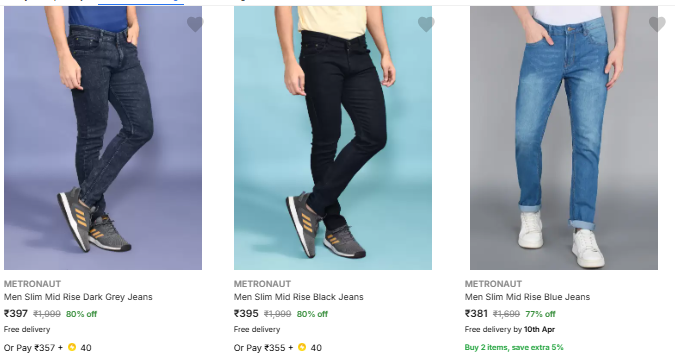675x362 pixels.
Task: Open Men Slim Mid Rise Dark Grey Jeans link
Action: click(78, 297)
